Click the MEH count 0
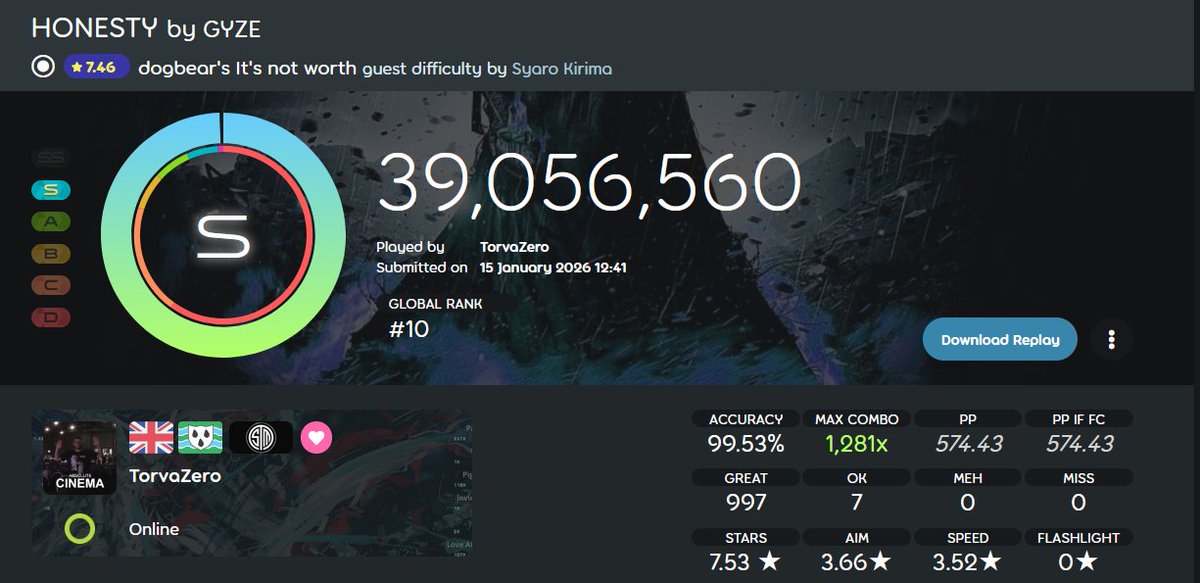The width and height of the screenshot is (1200, 583). coord(968,501)
